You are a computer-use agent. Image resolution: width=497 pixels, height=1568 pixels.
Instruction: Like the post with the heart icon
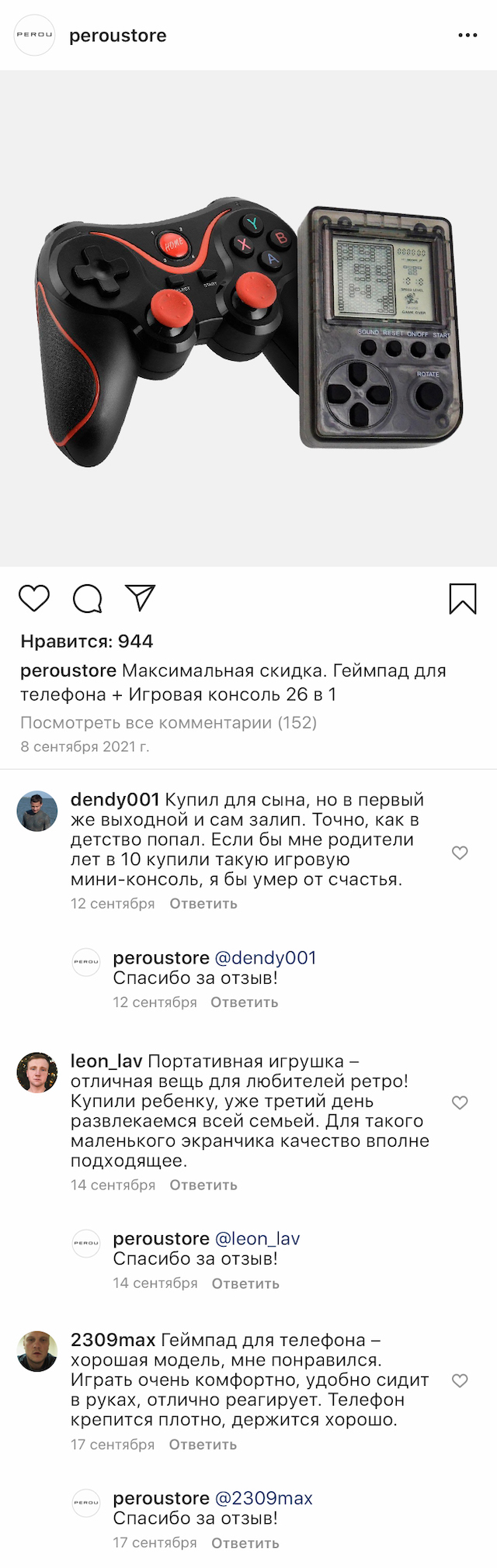point(34,598)
